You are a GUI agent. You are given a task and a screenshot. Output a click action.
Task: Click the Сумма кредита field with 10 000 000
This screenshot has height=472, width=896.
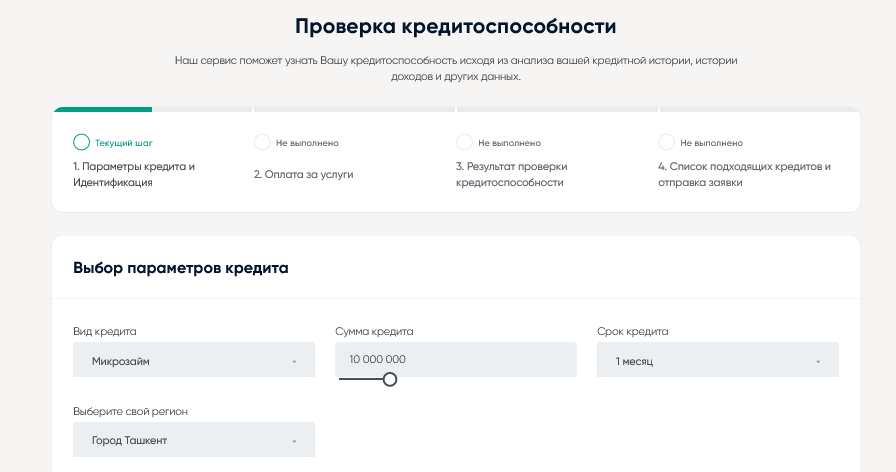456,359
